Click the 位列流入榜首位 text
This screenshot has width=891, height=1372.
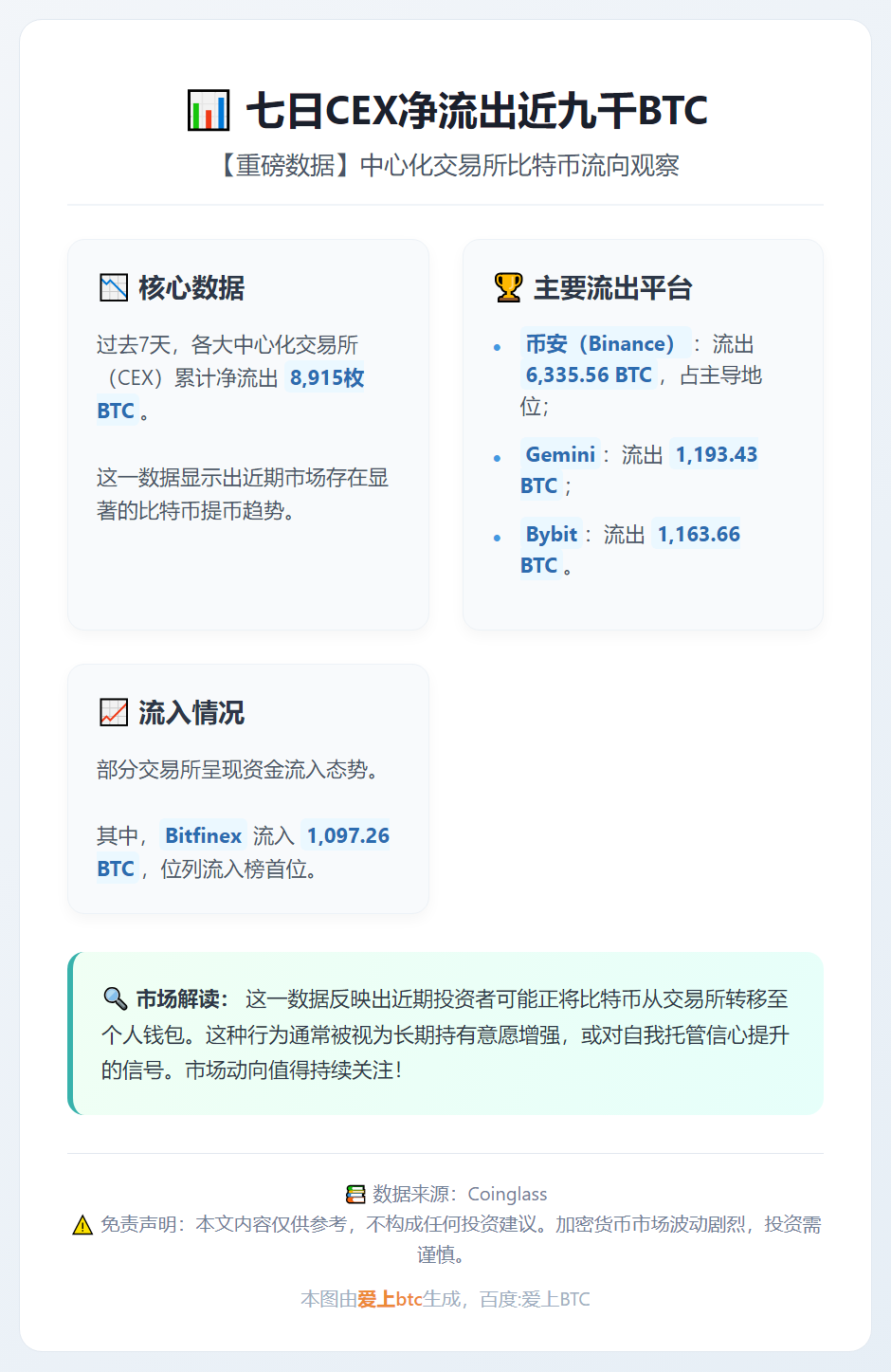pos(239,869)
